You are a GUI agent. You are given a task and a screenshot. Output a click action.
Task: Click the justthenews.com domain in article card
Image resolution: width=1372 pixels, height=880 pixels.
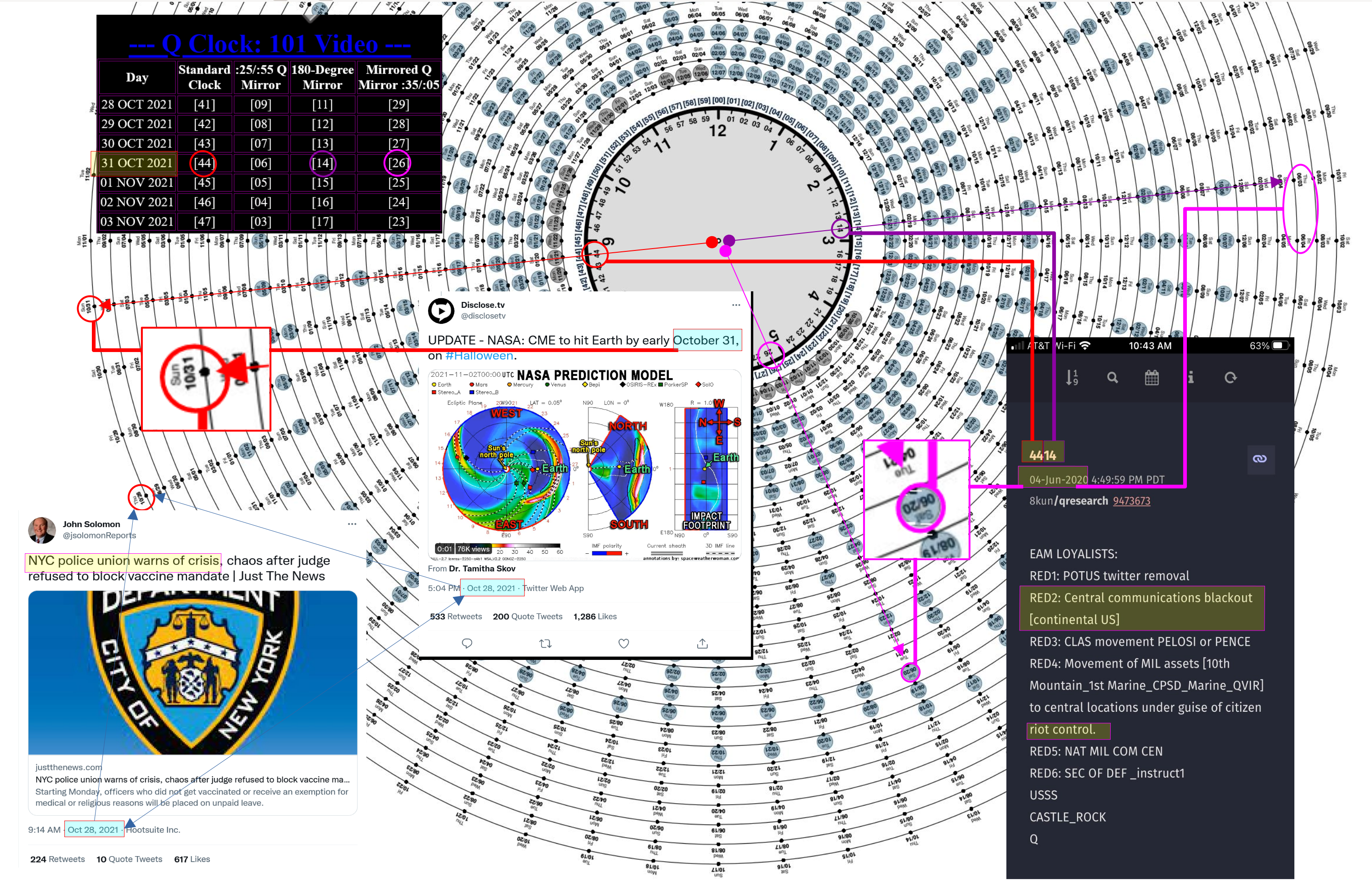point(68,767)
